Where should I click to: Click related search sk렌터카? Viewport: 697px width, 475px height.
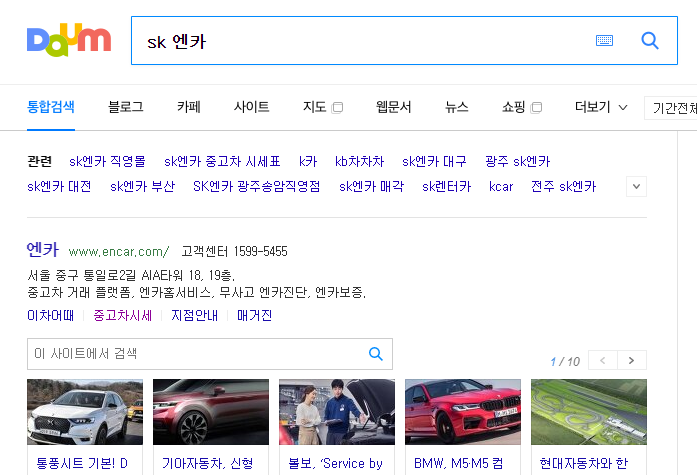click(447, 187)
